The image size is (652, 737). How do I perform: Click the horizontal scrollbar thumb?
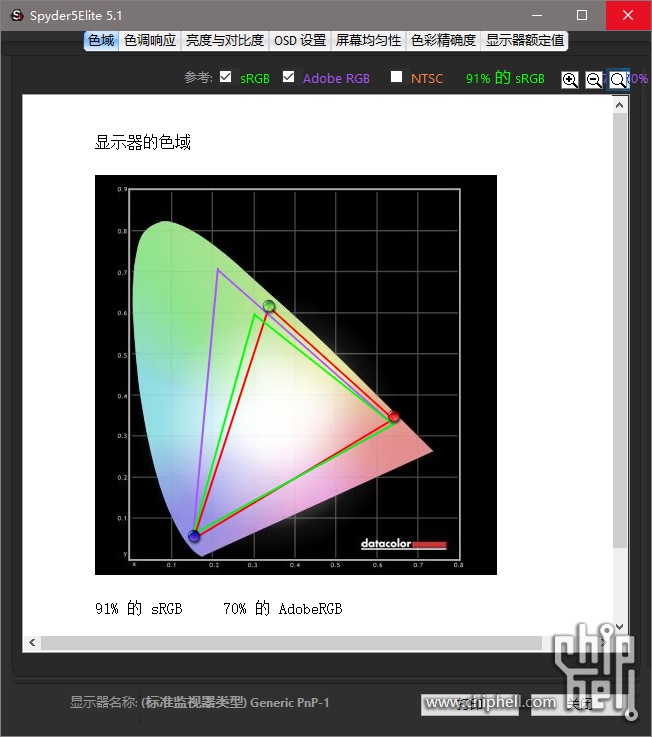tap(291, 643)
